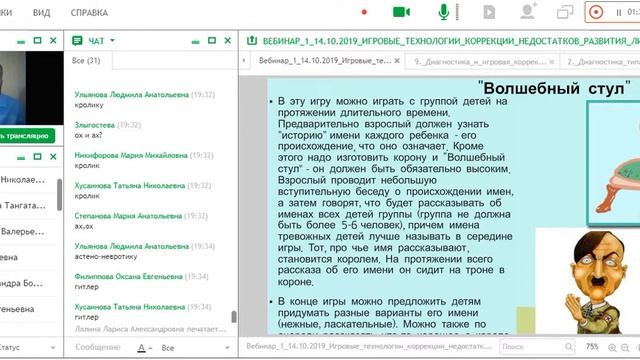Open the media file playback icon
This screenshot has width=640, height=360.
489,12
